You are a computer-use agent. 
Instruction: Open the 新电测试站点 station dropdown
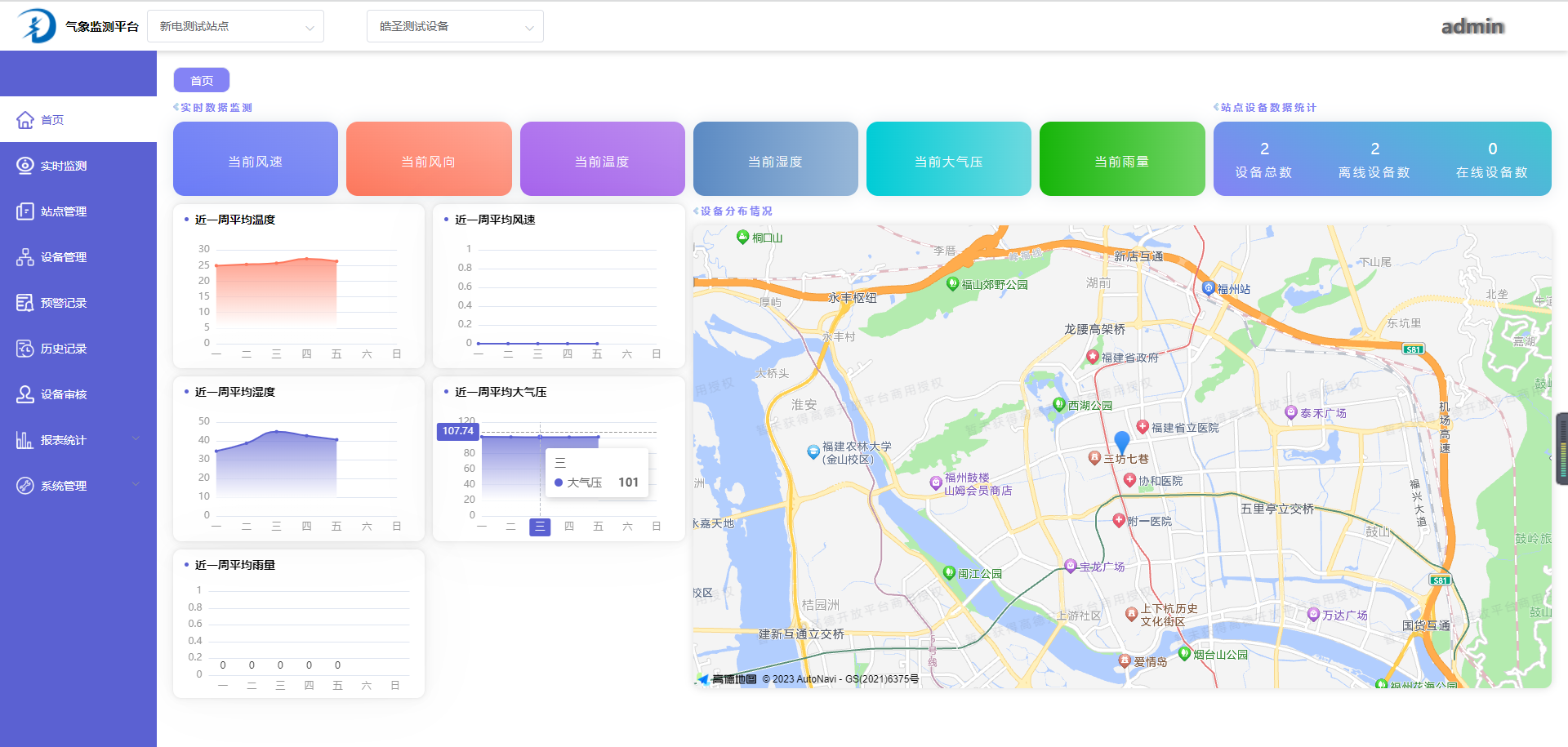pos(236,26)
